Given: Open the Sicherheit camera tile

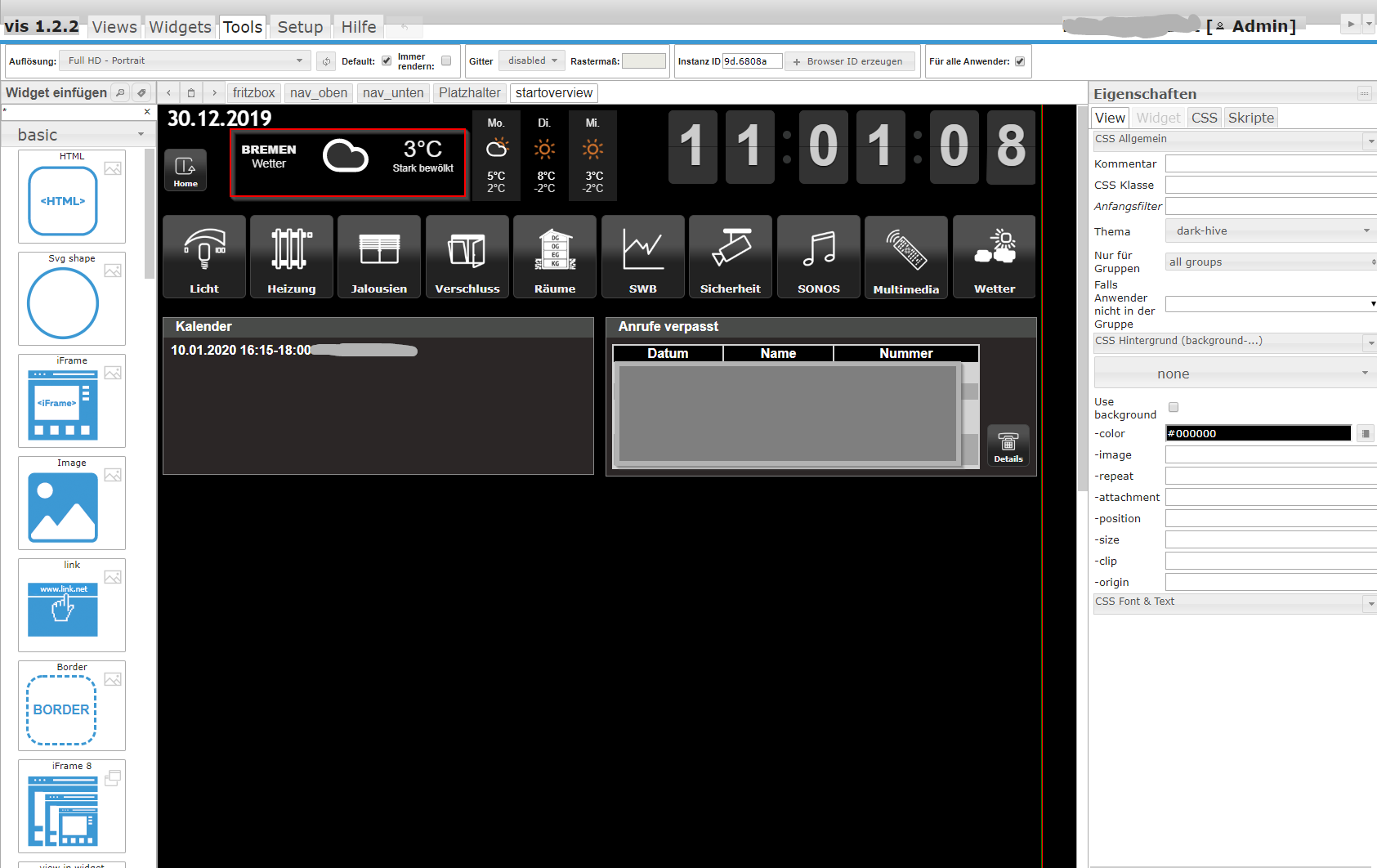Looking at the screenshot, I should pos(731,257).
